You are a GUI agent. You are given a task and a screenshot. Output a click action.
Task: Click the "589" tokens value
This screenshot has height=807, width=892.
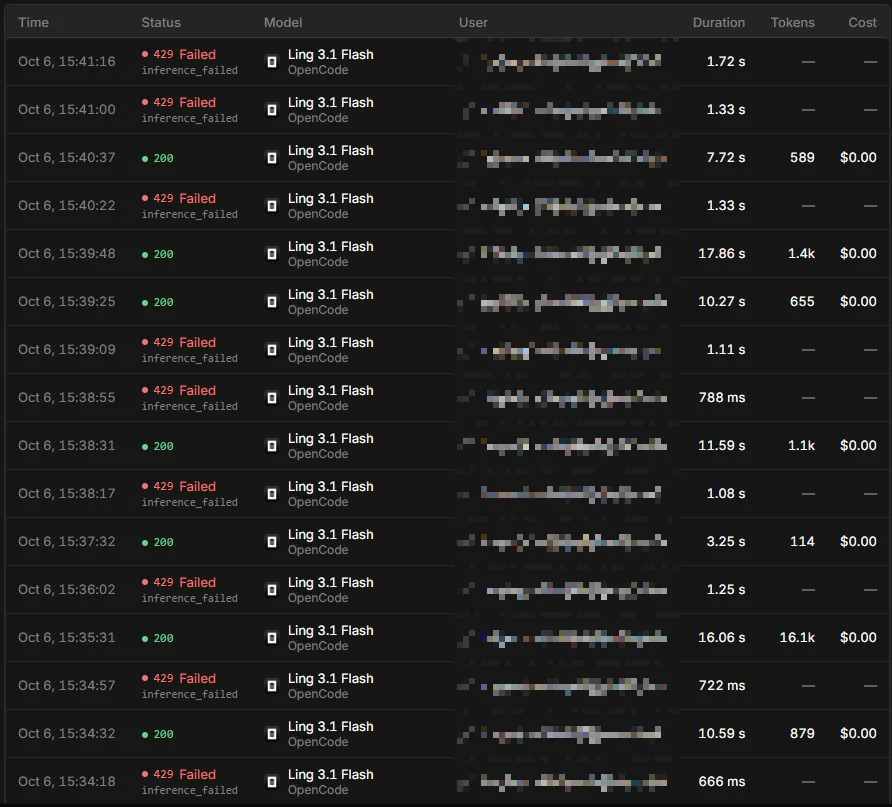(x=802, y=158)
